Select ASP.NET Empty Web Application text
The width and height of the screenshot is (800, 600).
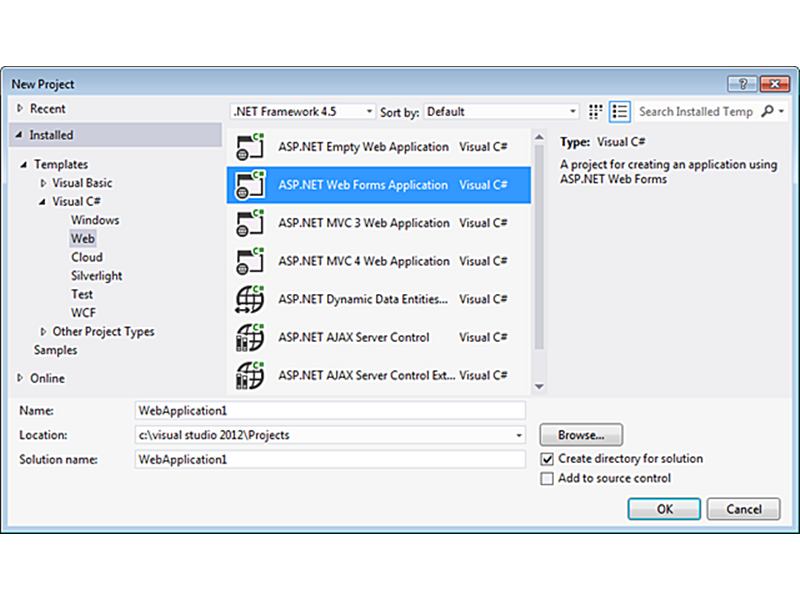pos(363,147)
